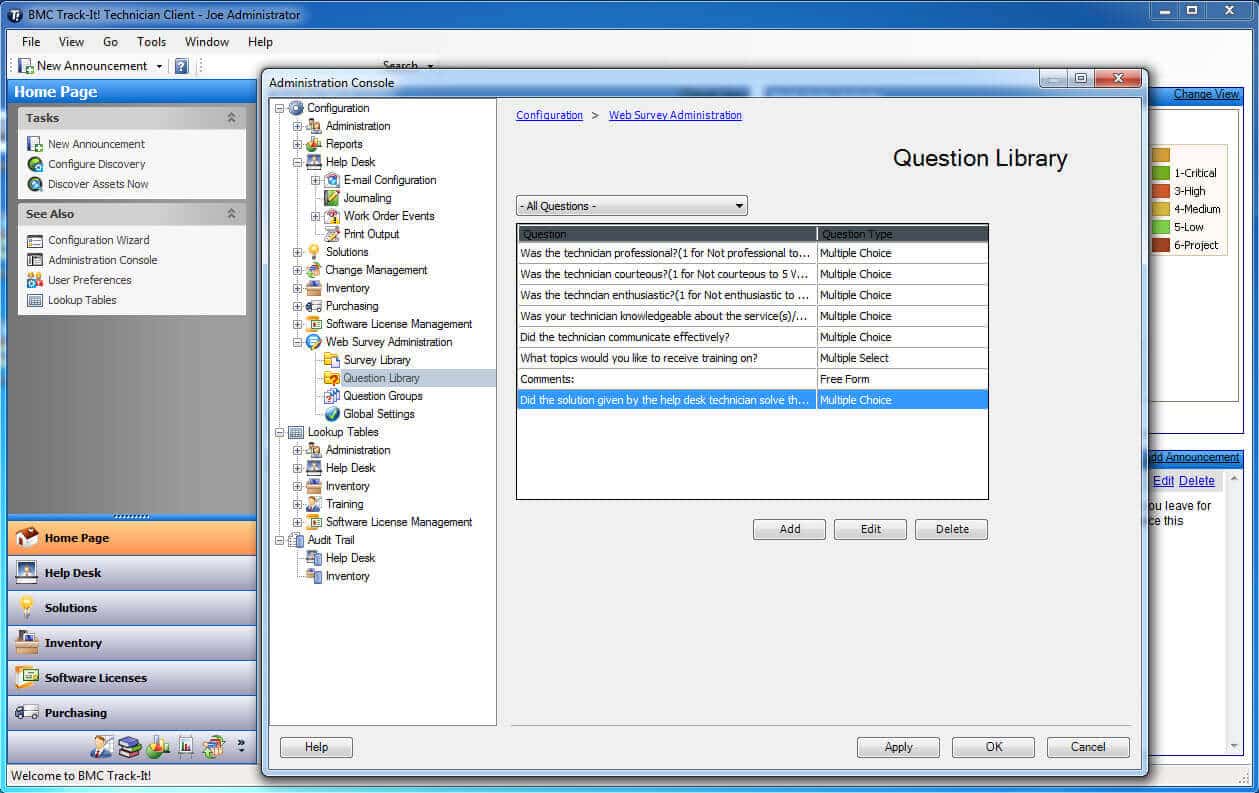Click the 1-Critical priority color swatch
This screenshot has height=793, width=1259.
coord(1161,173)
